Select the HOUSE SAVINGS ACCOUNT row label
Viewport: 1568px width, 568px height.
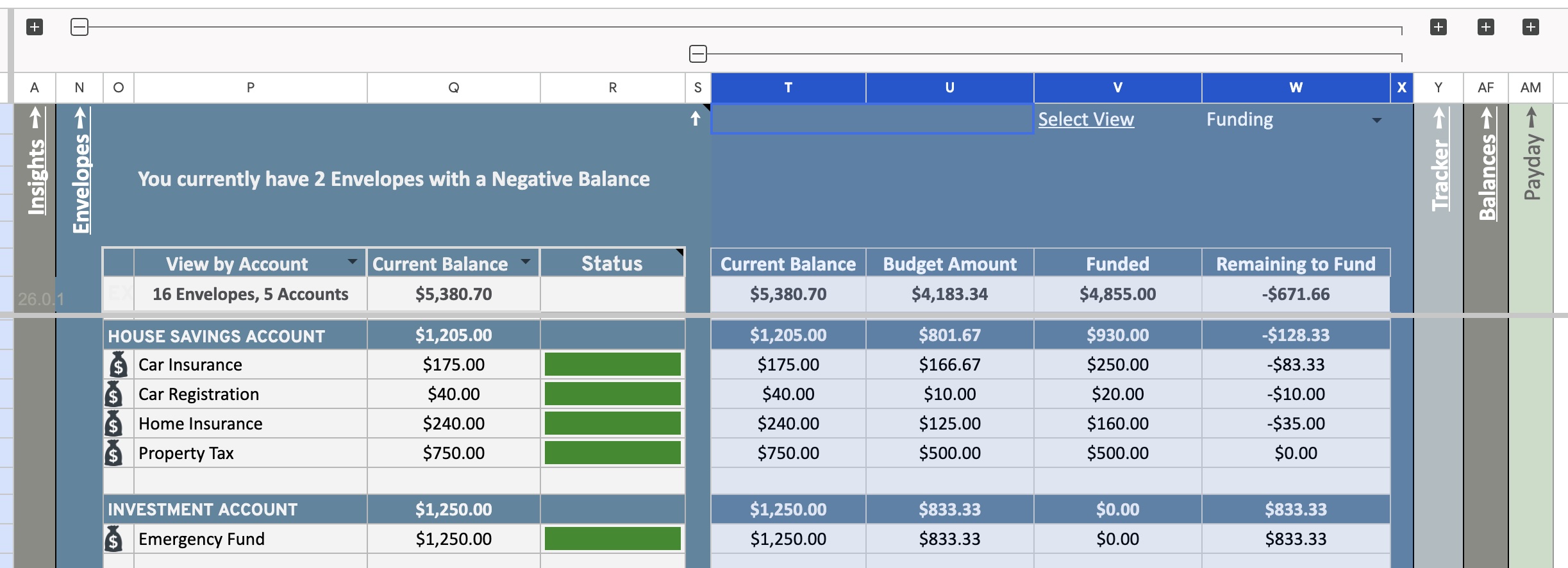pyautogui.click(x=216, y=336)
